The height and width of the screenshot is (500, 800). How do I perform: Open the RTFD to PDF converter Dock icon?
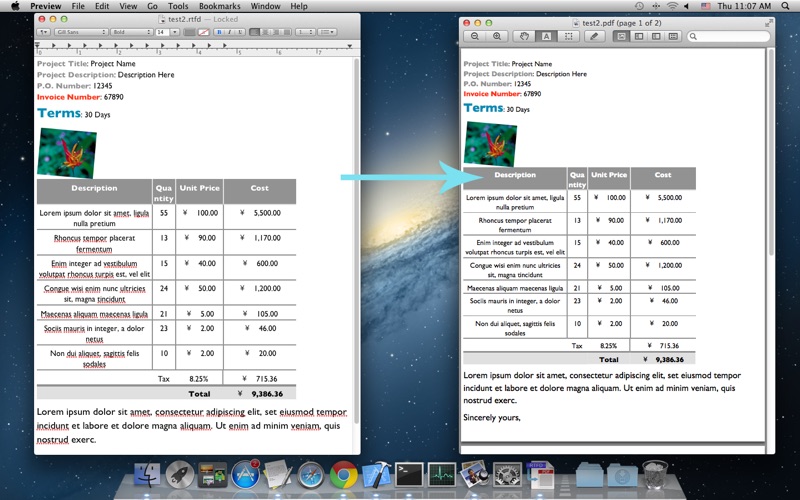(540, 474)
